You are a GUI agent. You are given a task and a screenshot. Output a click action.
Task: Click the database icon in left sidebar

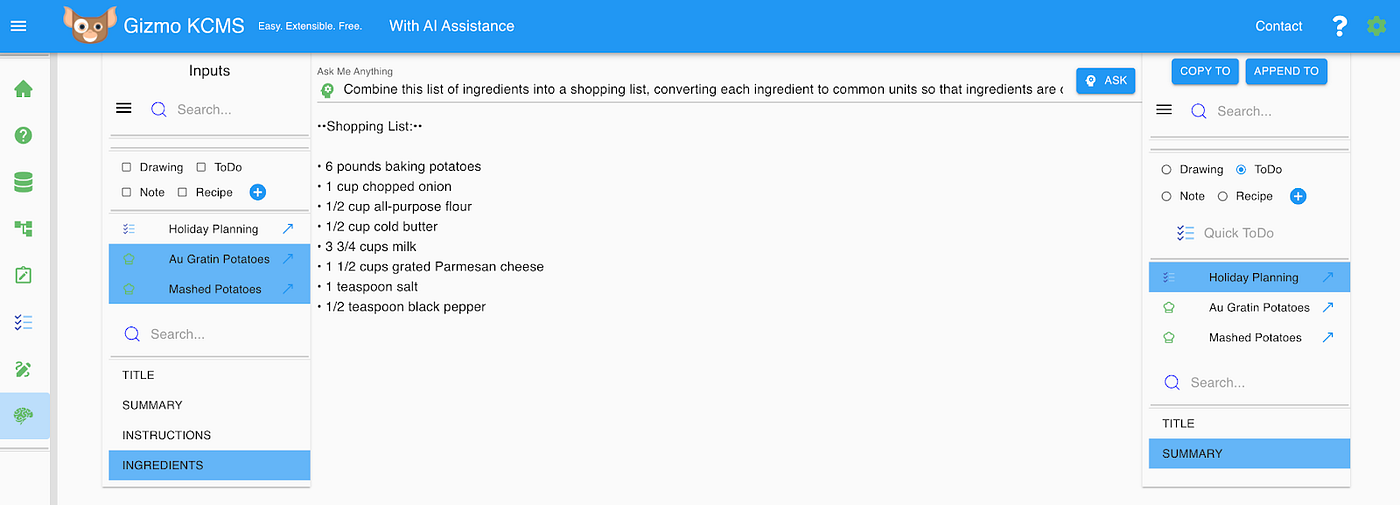(x=24, y=182)
